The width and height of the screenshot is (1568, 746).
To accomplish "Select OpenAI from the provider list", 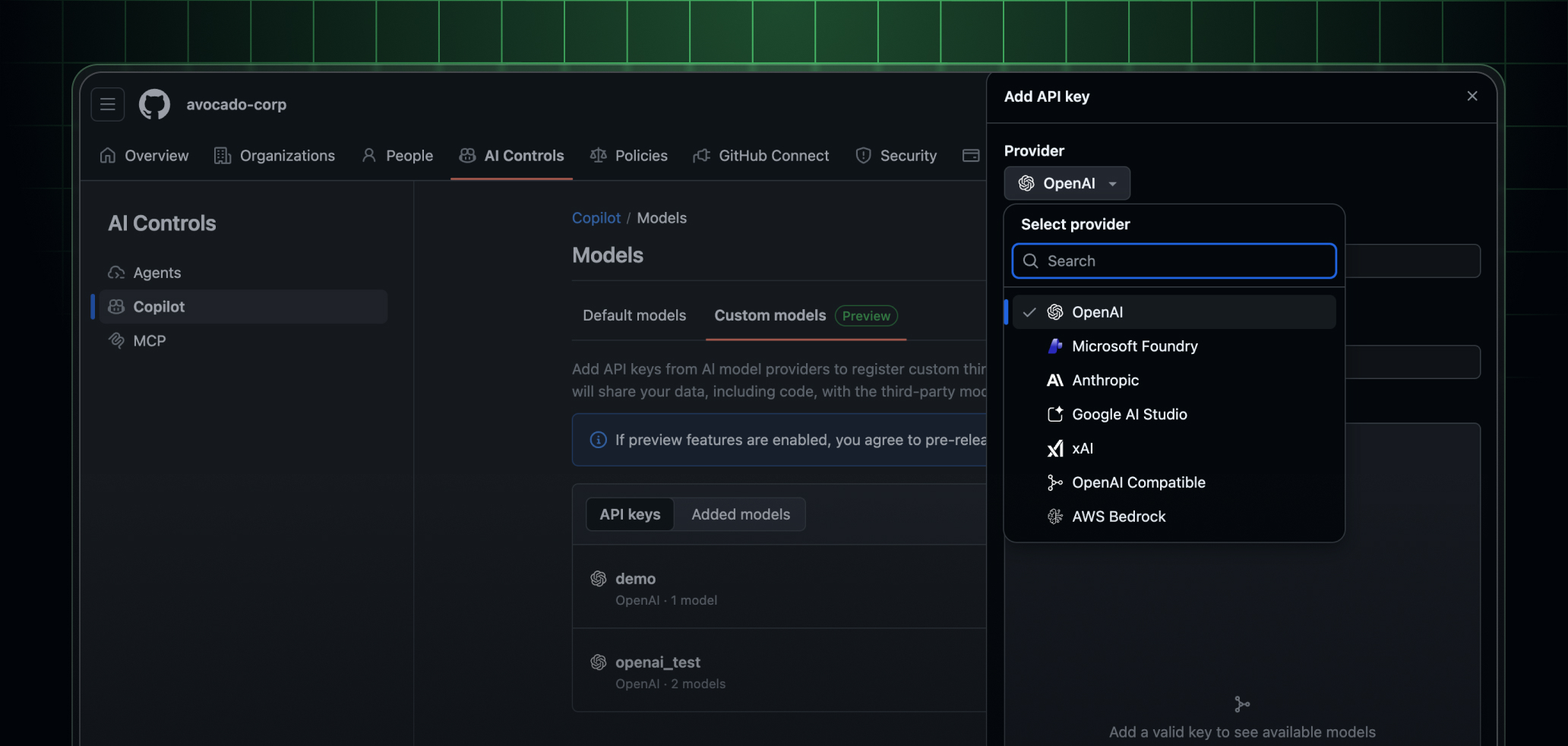I will point(1096,312).
